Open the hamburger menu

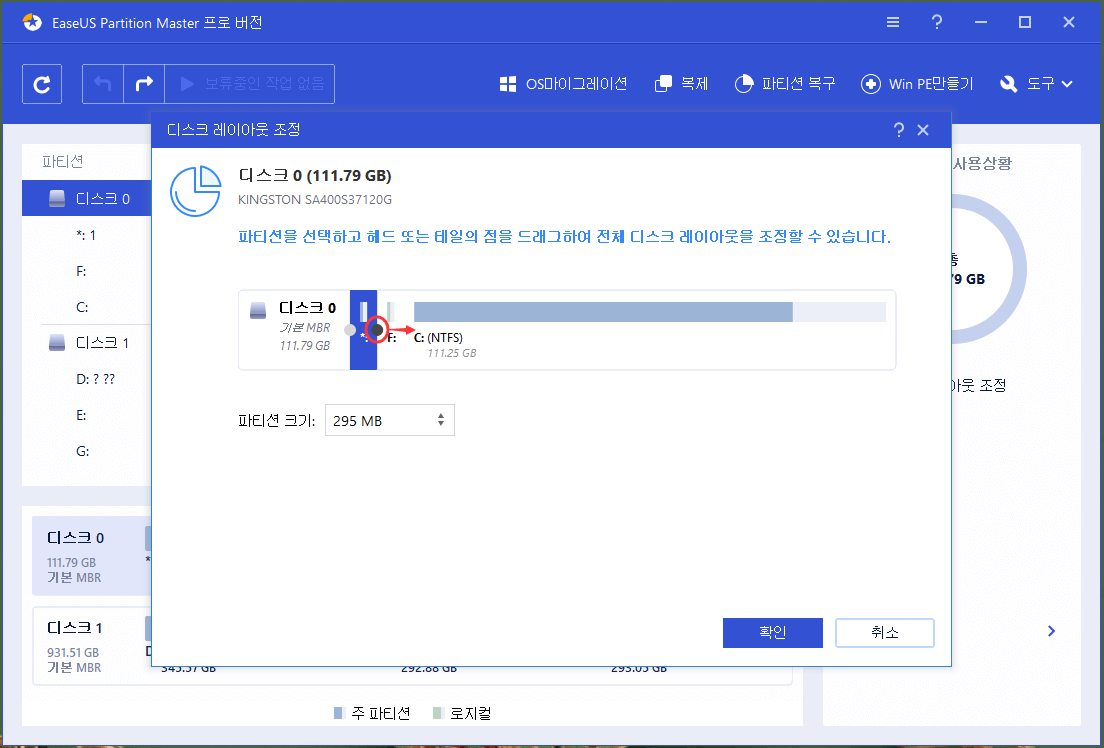pyautogui.click(x=892, y=21)
